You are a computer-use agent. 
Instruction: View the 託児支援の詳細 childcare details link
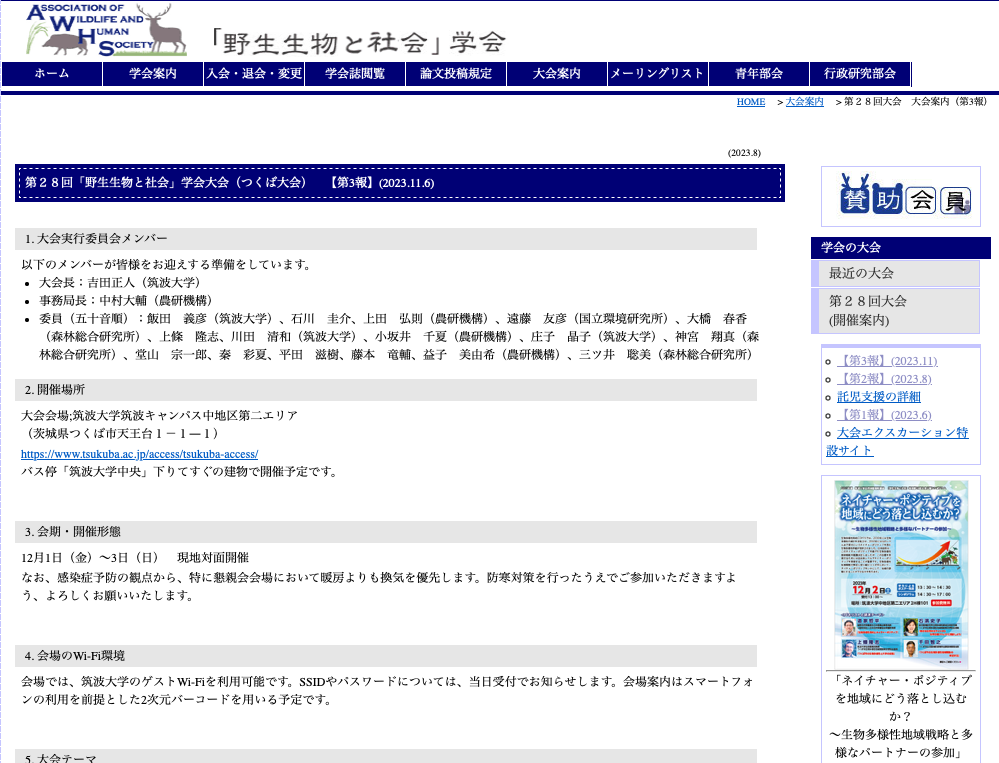(880, 398)
